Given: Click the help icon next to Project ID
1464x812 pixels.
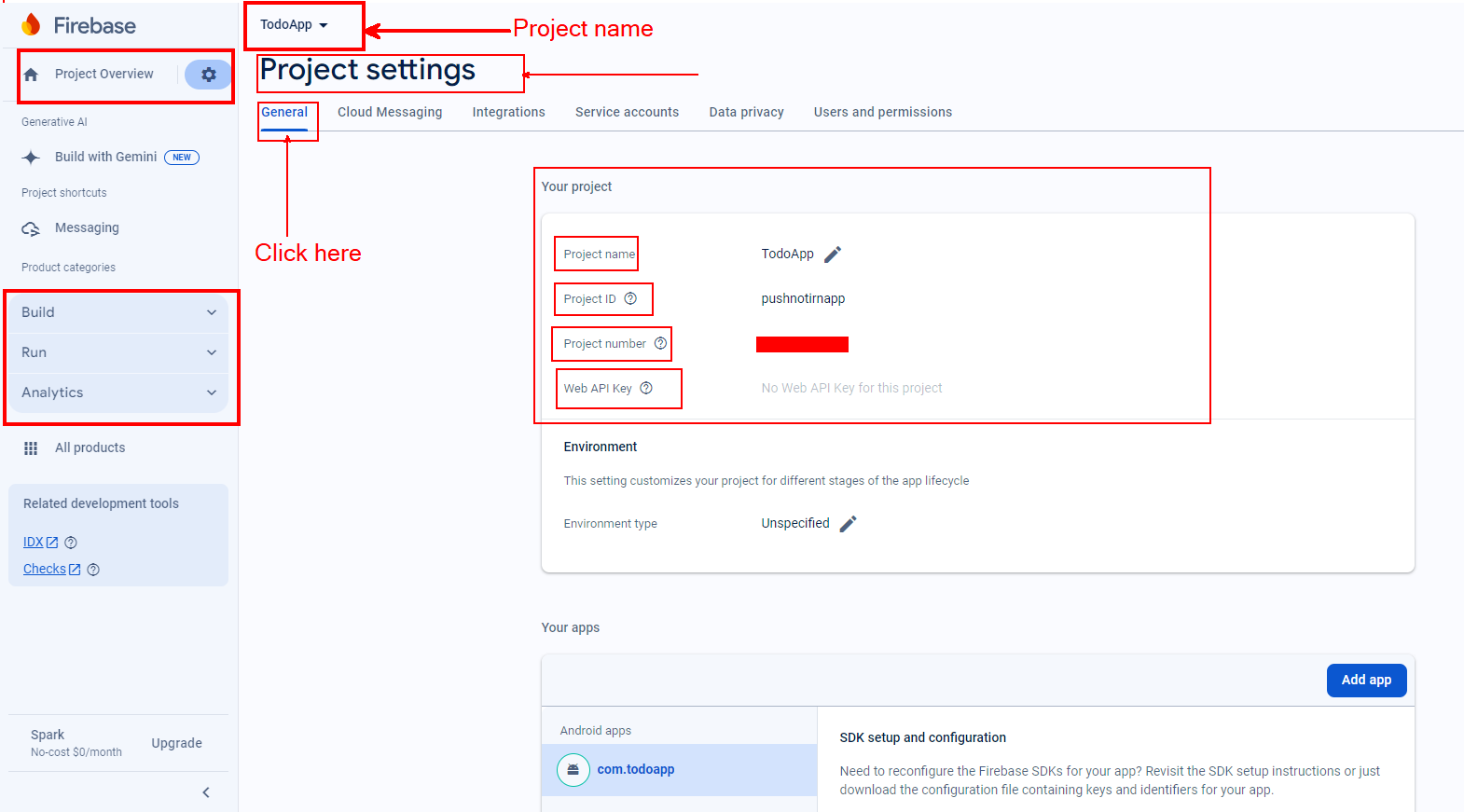Looking at the screenshot, I should [630, 299].
